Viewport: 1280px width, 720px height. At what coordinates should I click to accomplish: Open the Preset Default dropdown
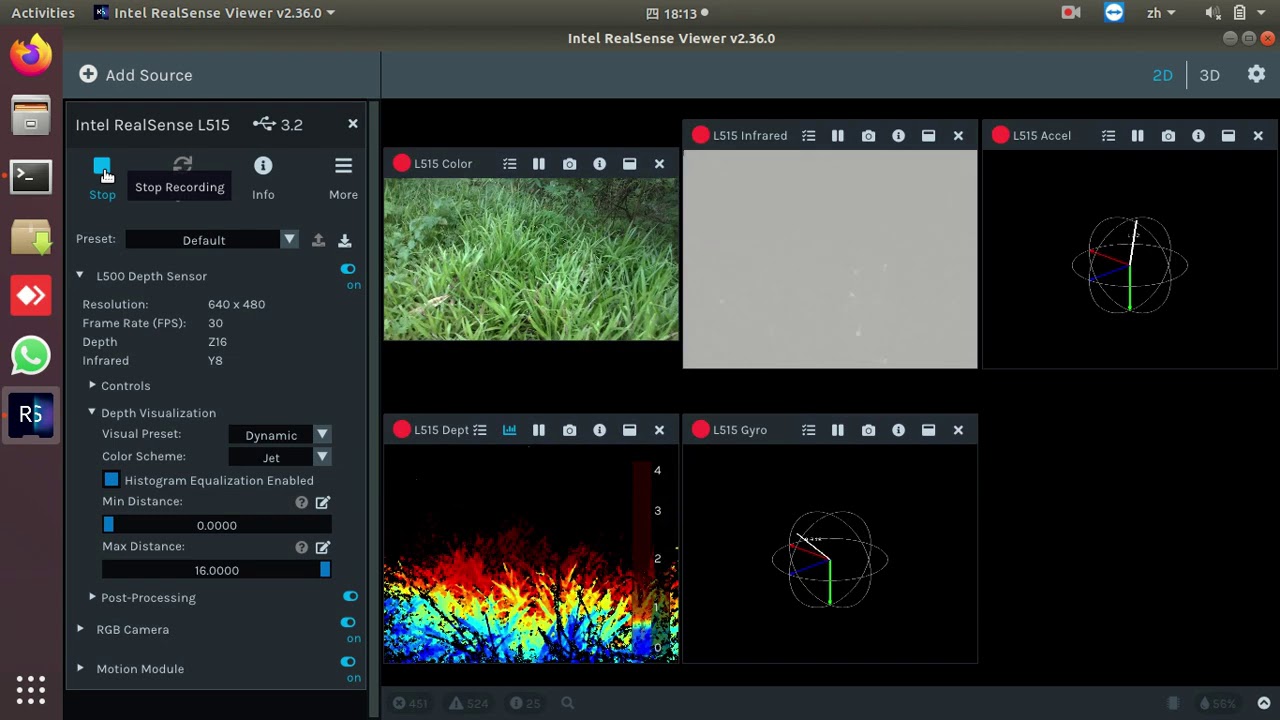[x=212, y=240]
